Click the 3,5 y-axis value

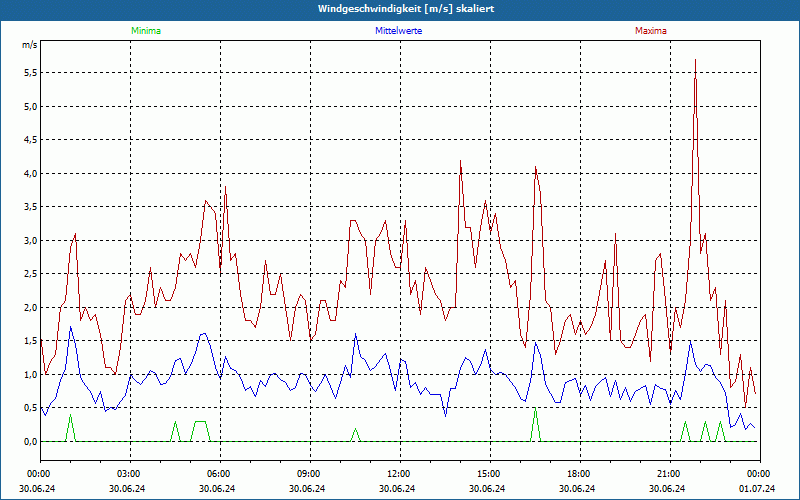(31, 207)
